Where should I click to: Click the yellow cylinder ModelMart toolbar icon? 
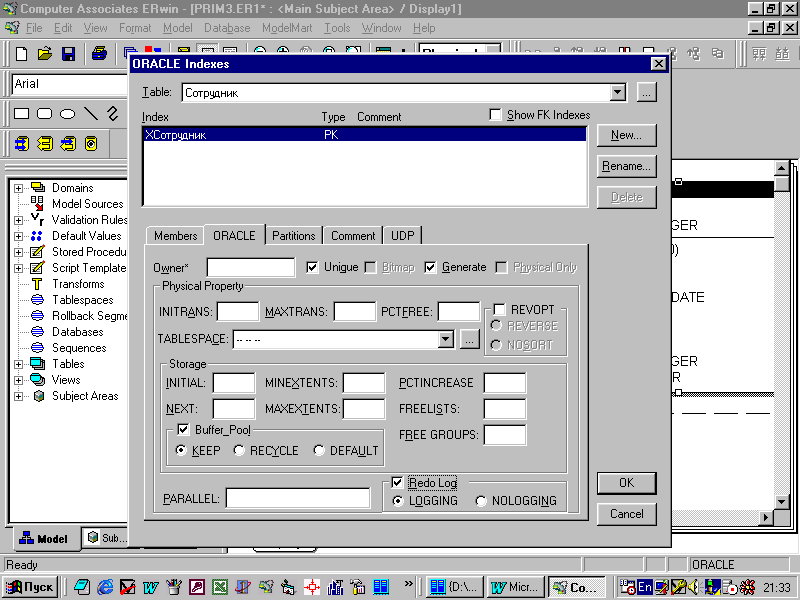[91, 144]
